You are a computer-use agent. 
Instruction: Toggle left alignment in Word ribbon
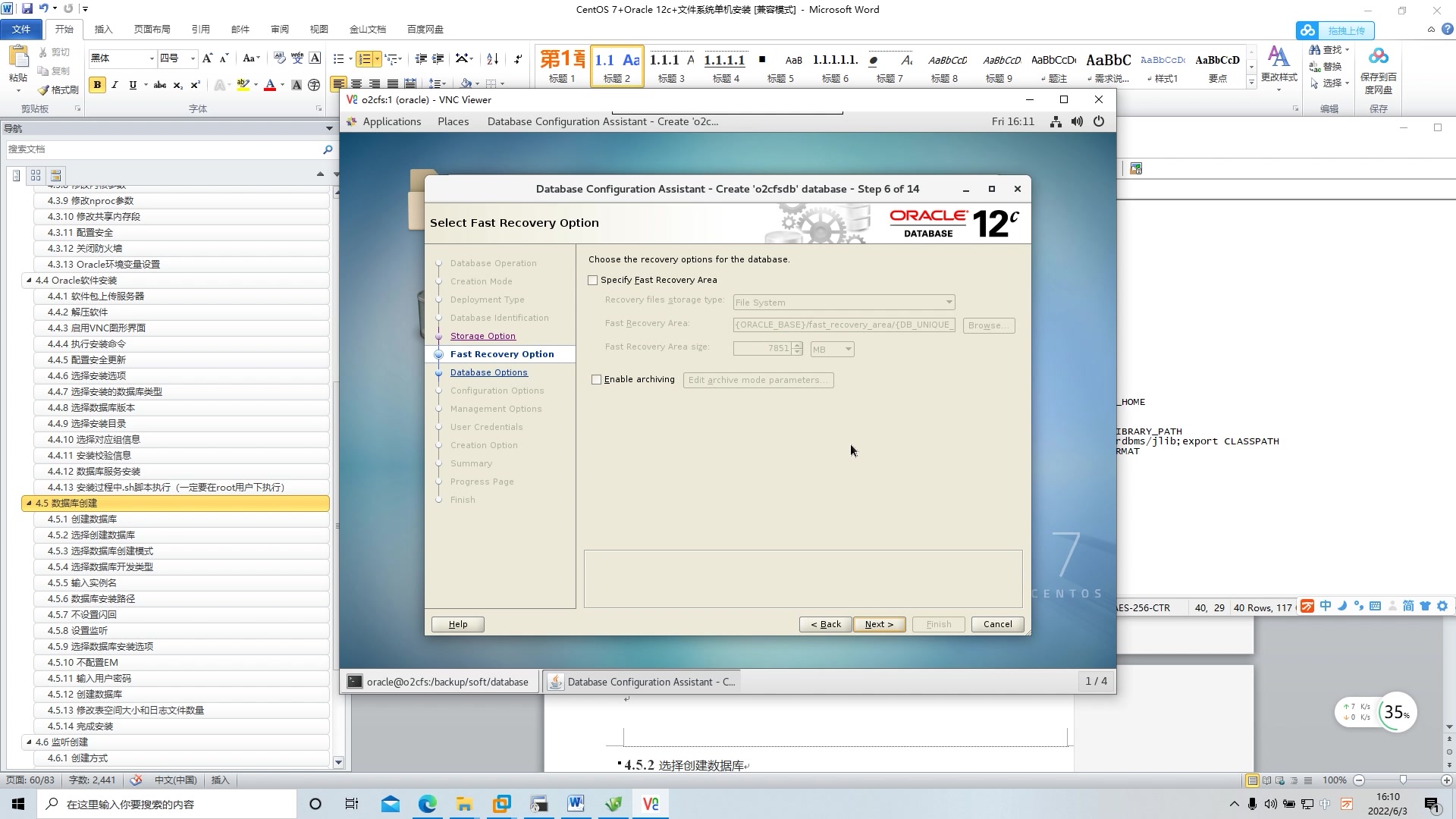[339, 84]
